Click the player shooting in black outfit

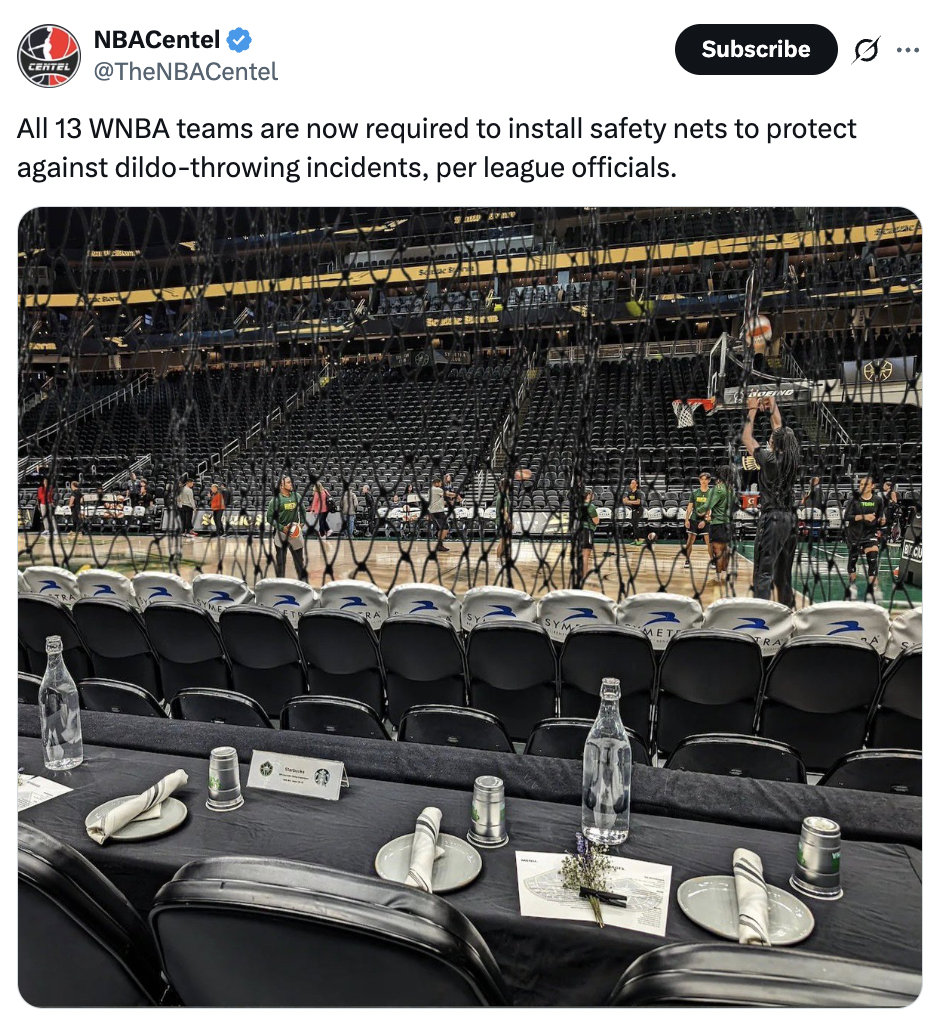click(773, 496)
